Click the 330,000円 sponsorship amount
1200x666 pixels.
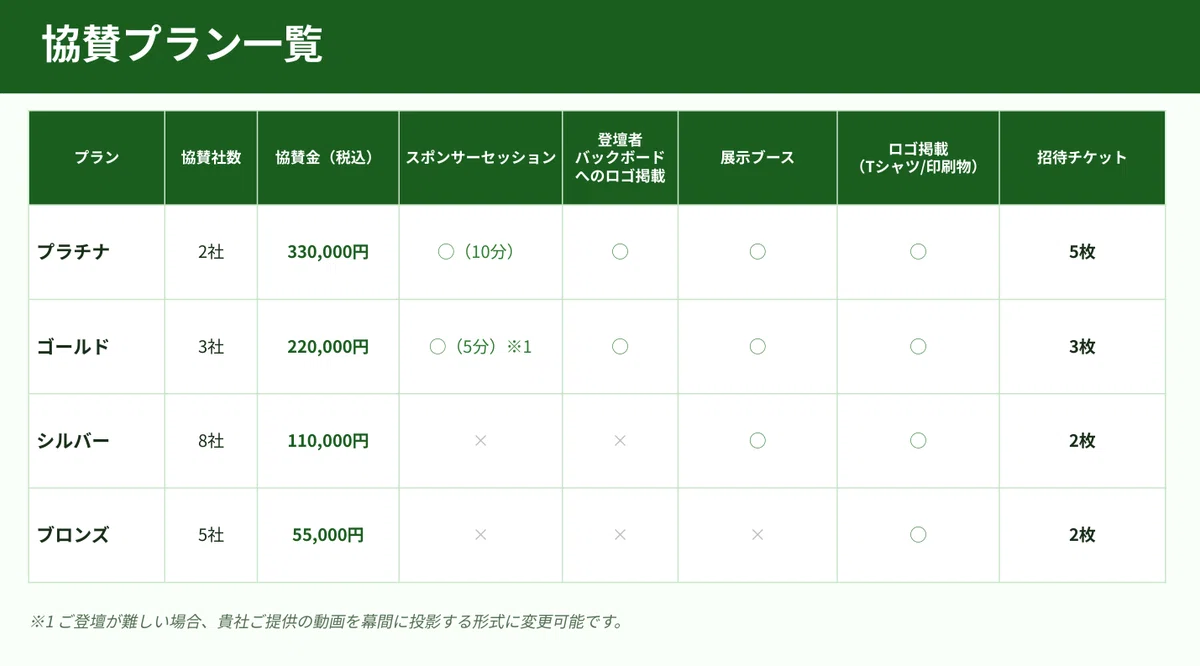pyautogui.click(x=328, y=252)
